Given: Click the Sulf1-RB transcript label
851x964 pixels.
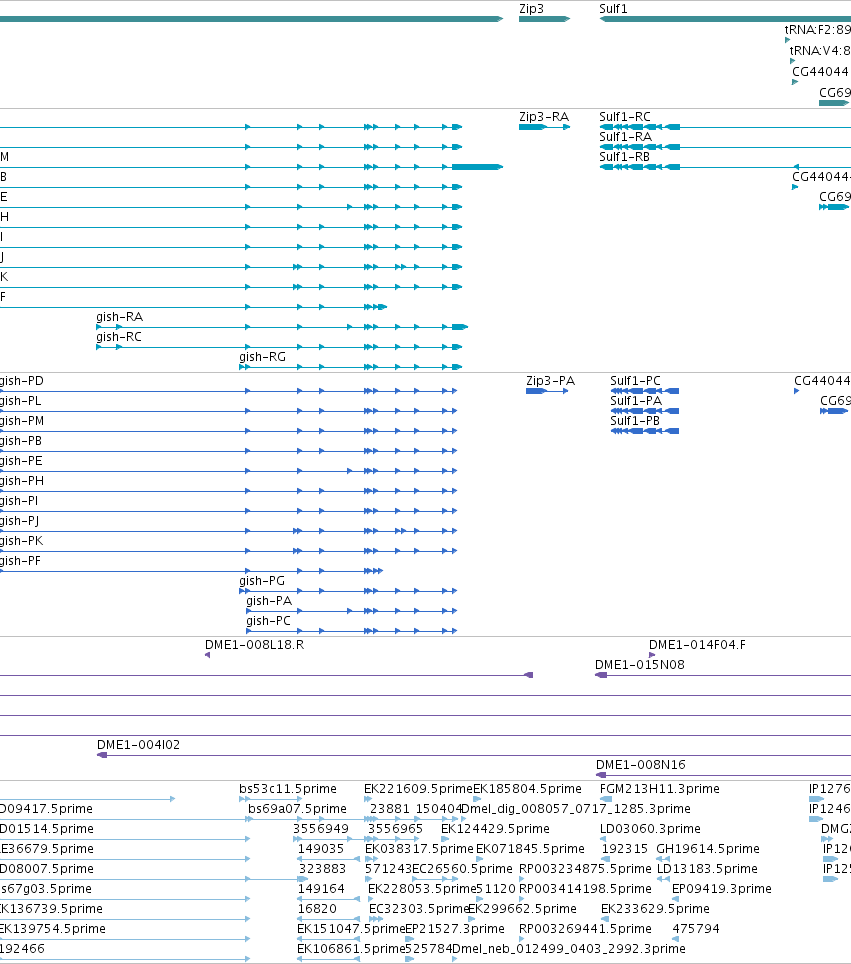Looking at the screenshot, I should tap(625, 157).
